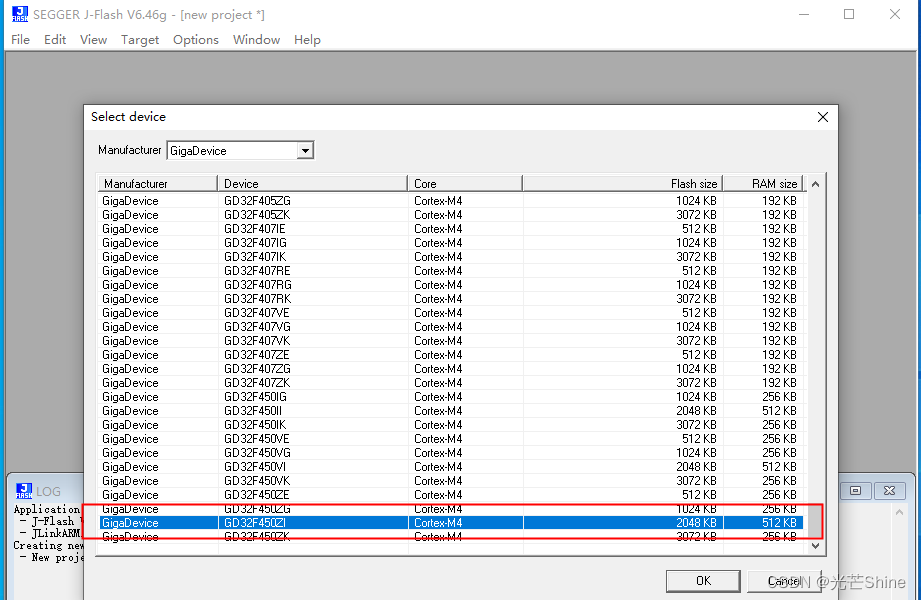Open the Edit menu

coord(55,39)
